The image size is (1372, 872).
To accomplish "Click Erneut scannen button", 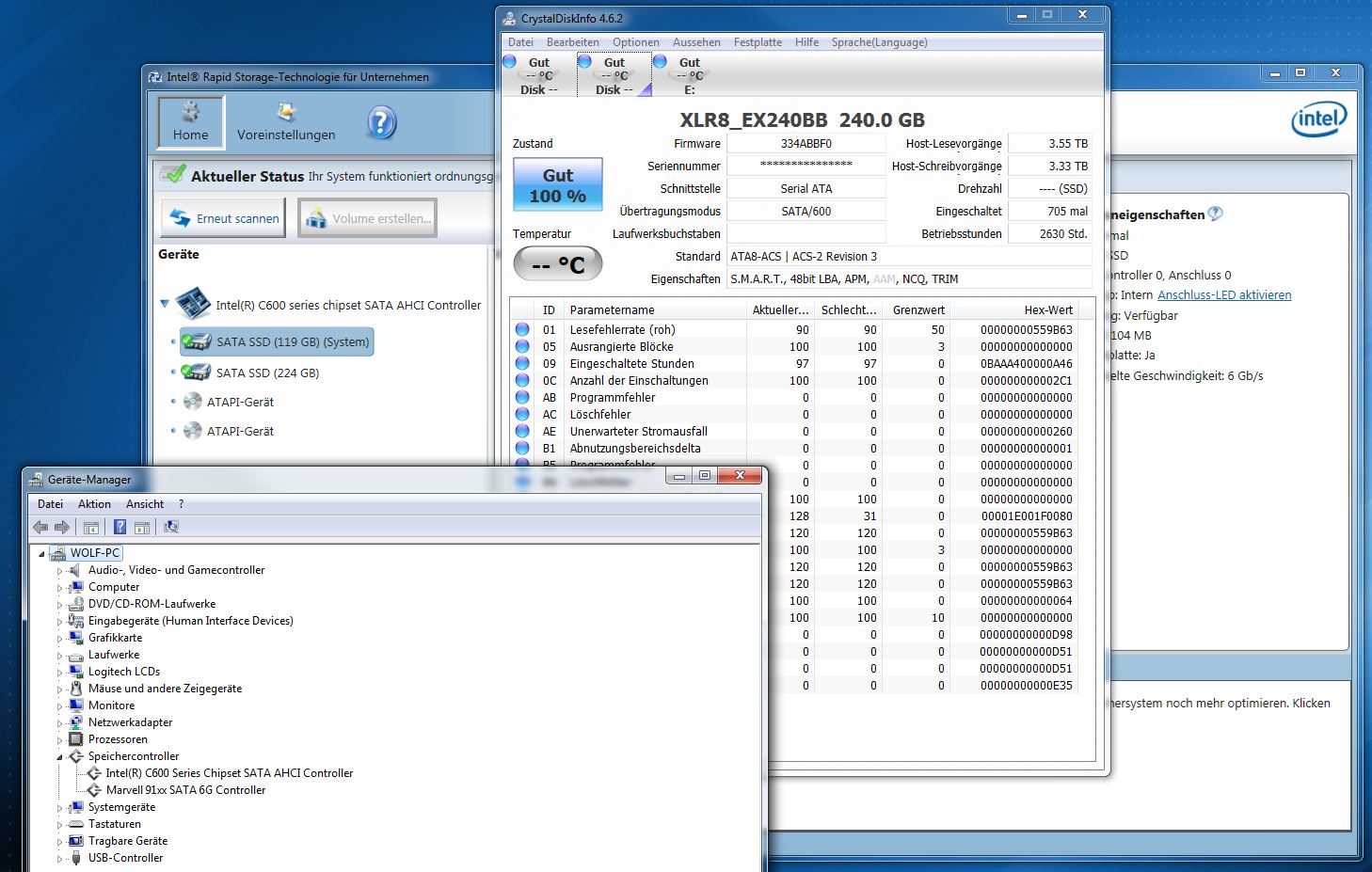I will pyautogui.click(x=224, y=218).
